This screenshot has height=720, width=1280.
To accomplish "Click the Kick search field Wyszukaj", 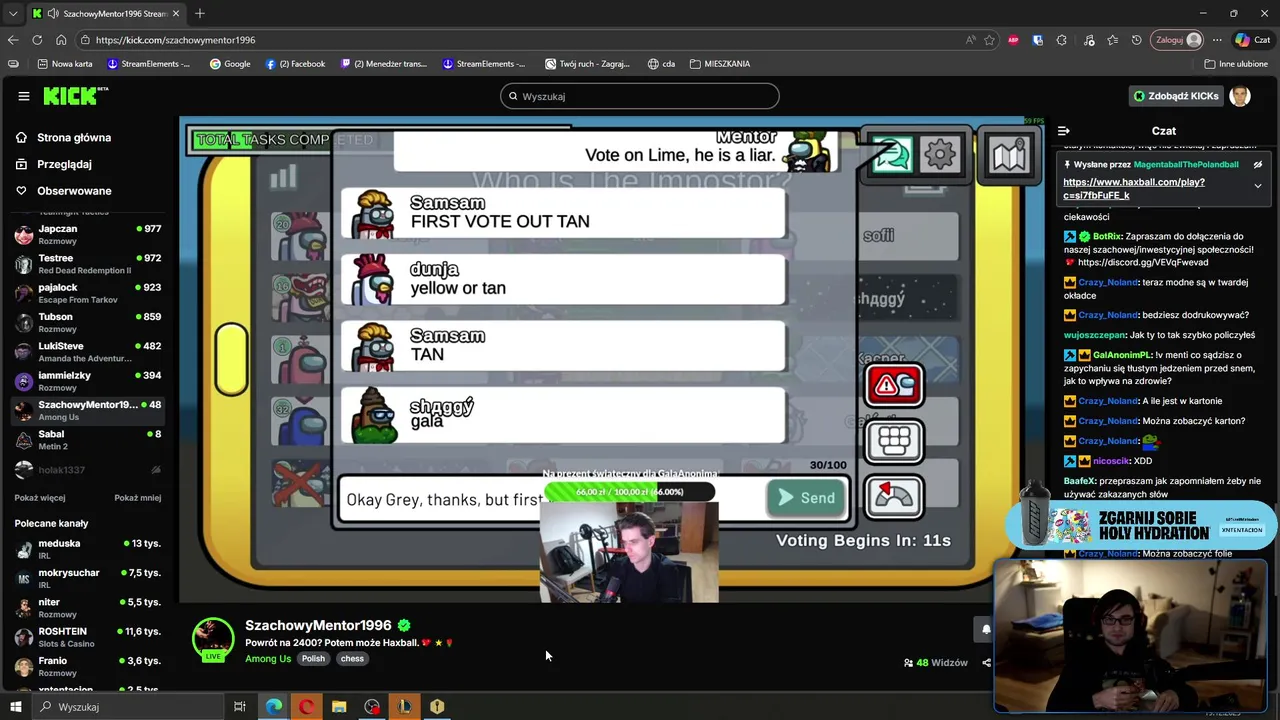I will 640,96.
